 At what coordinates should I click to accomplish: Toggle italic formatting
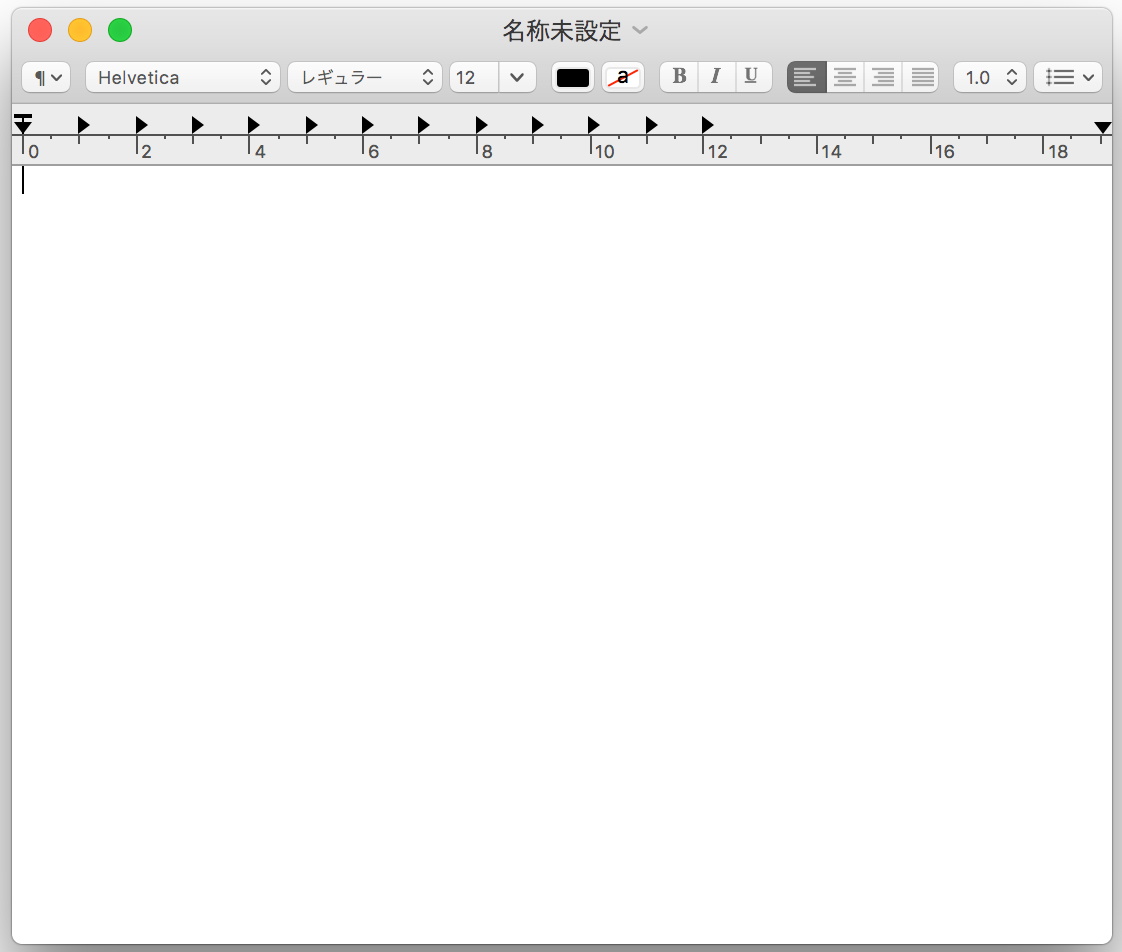click(x=716, y=77)
